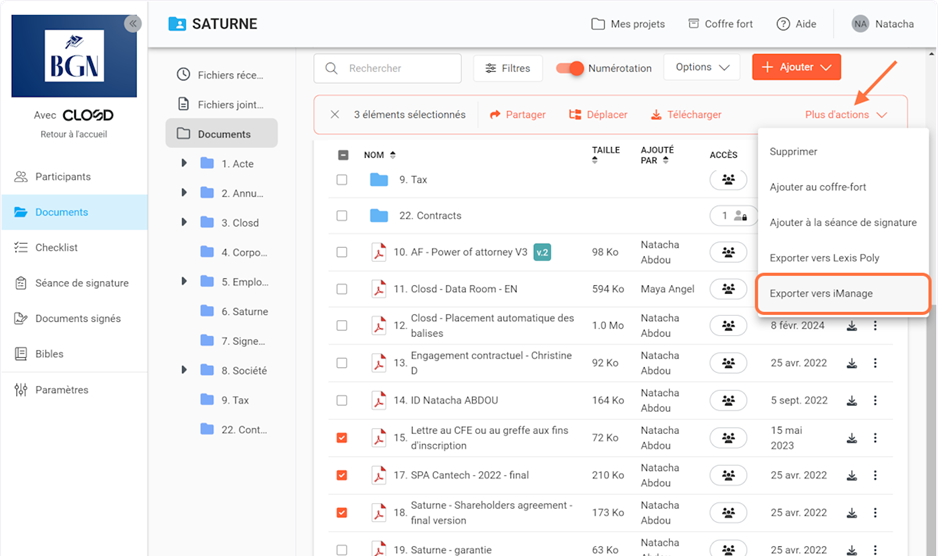The height and width of the screenshot is (556, 942).
Task: Open three-dot menu for SPA Cantech row
Action: coord(876,474)
